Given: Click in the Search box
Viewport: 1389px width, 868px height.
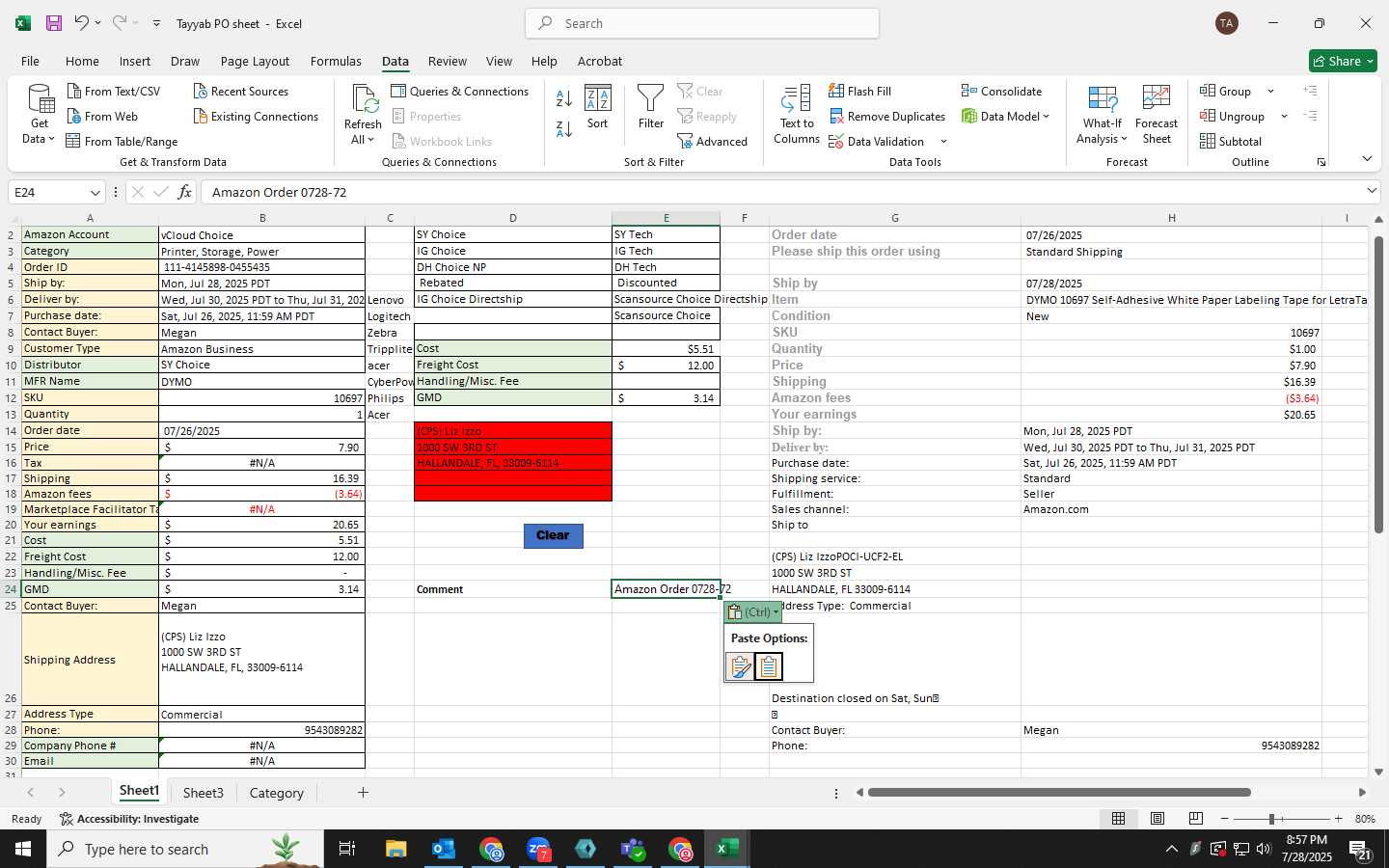Looking at the screenshot, I should tap(702, 23).
